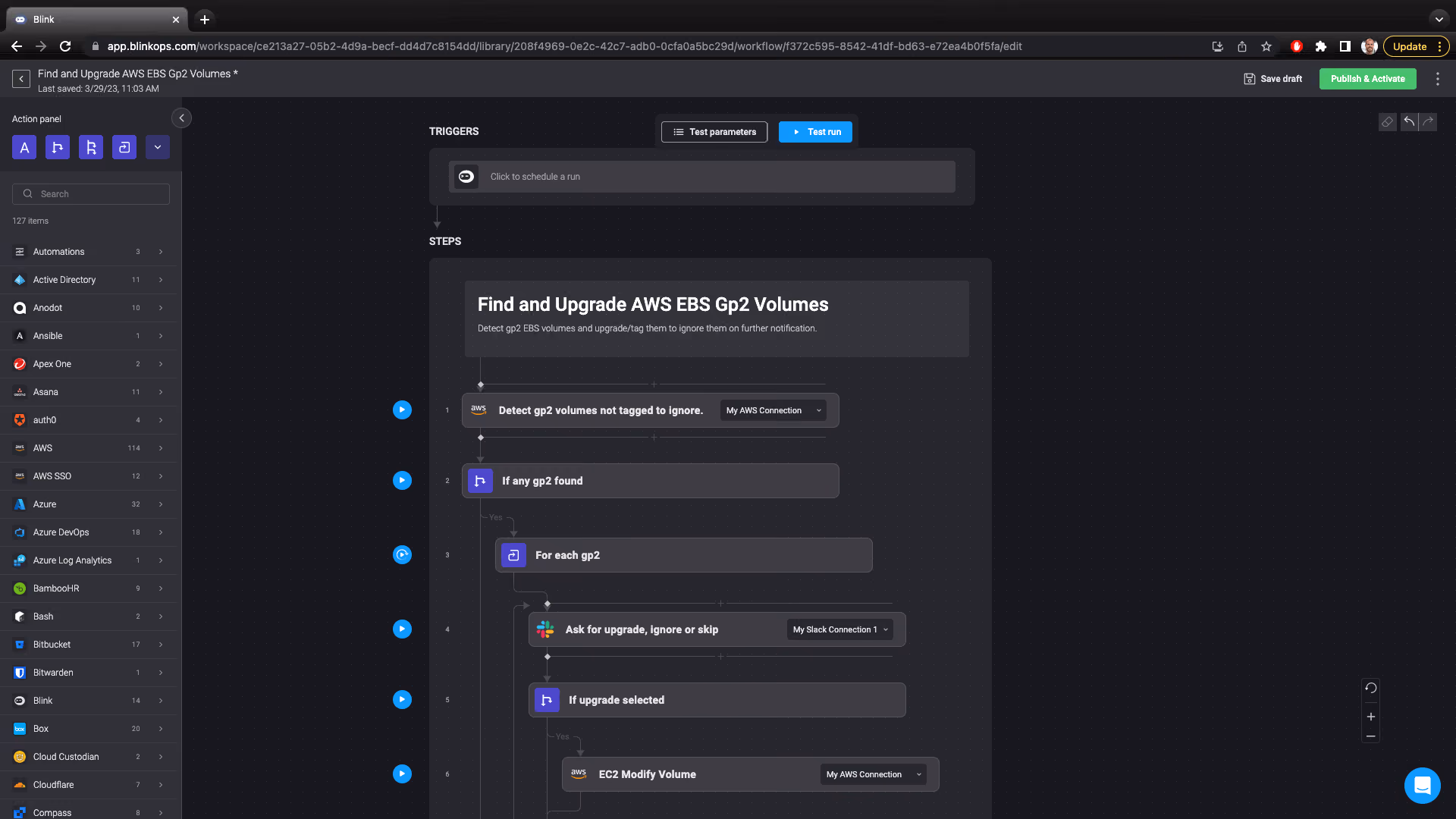Expand the Anodot category

88,308
